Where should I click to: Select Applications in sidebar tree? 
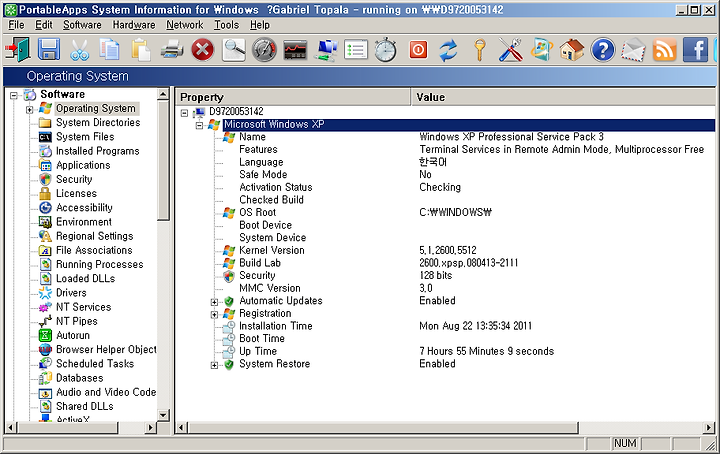point(83,165)
